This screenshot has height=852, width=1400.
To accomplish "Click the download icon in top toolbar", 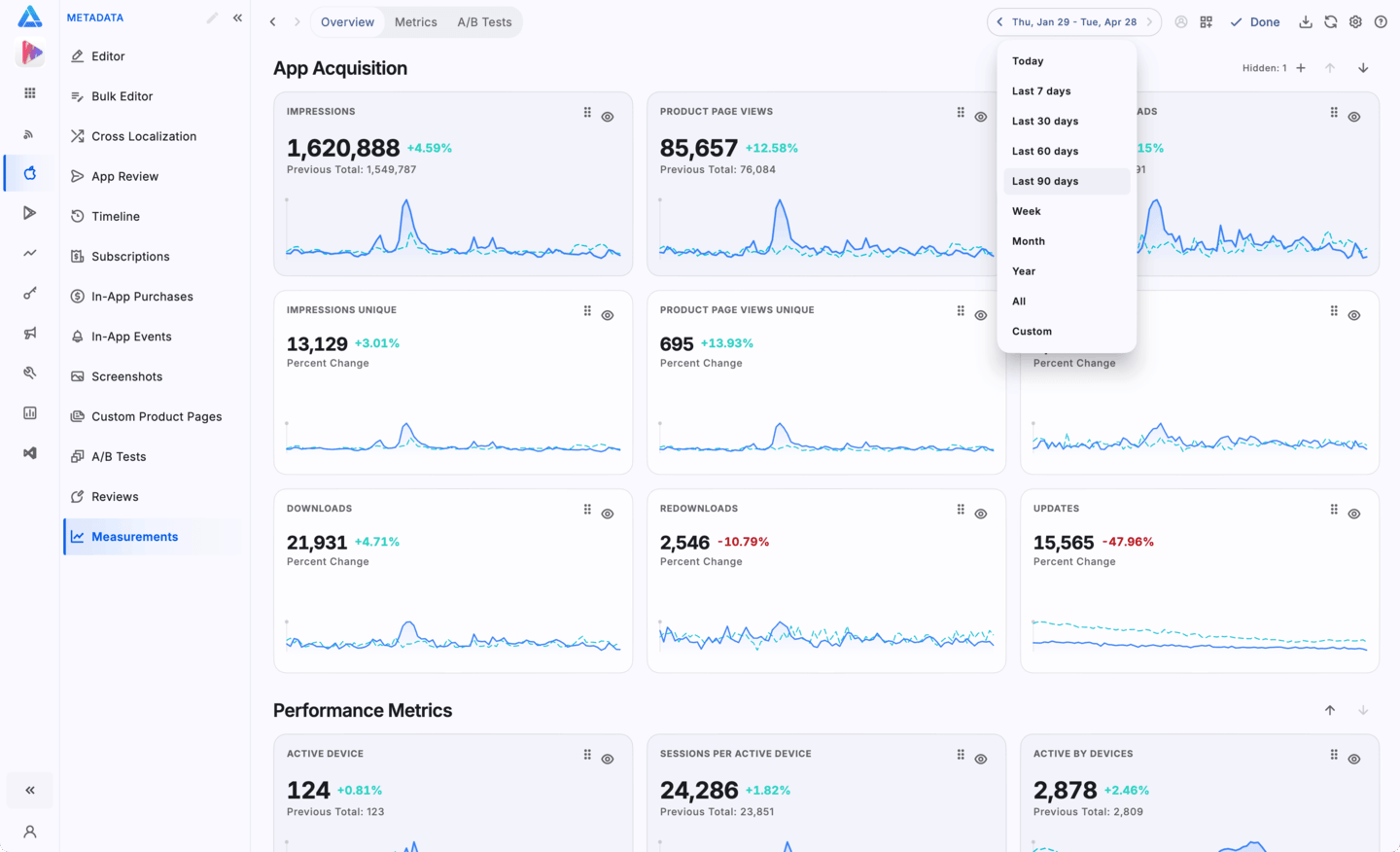I will pyautogui.click(x=1306, y=22).
